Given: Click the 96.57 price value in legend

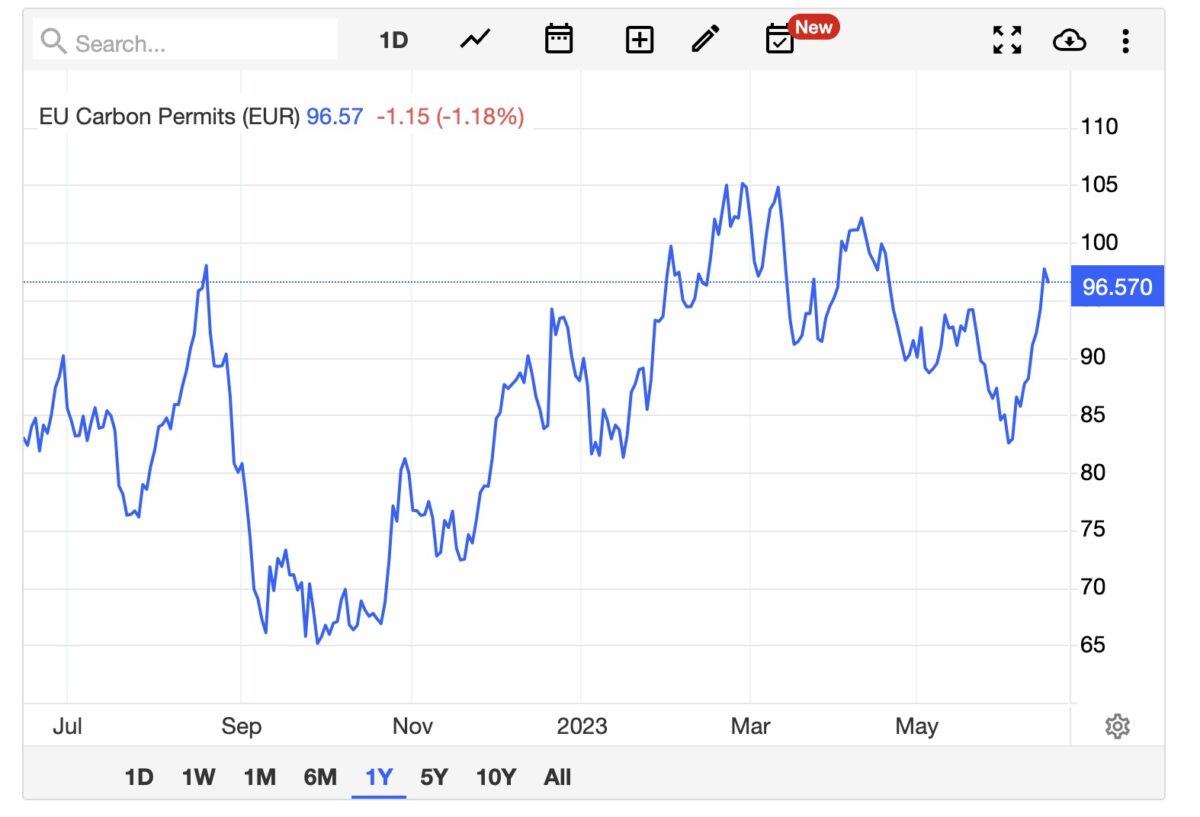Looking at the screenshot, I should [x=335, y=116].
